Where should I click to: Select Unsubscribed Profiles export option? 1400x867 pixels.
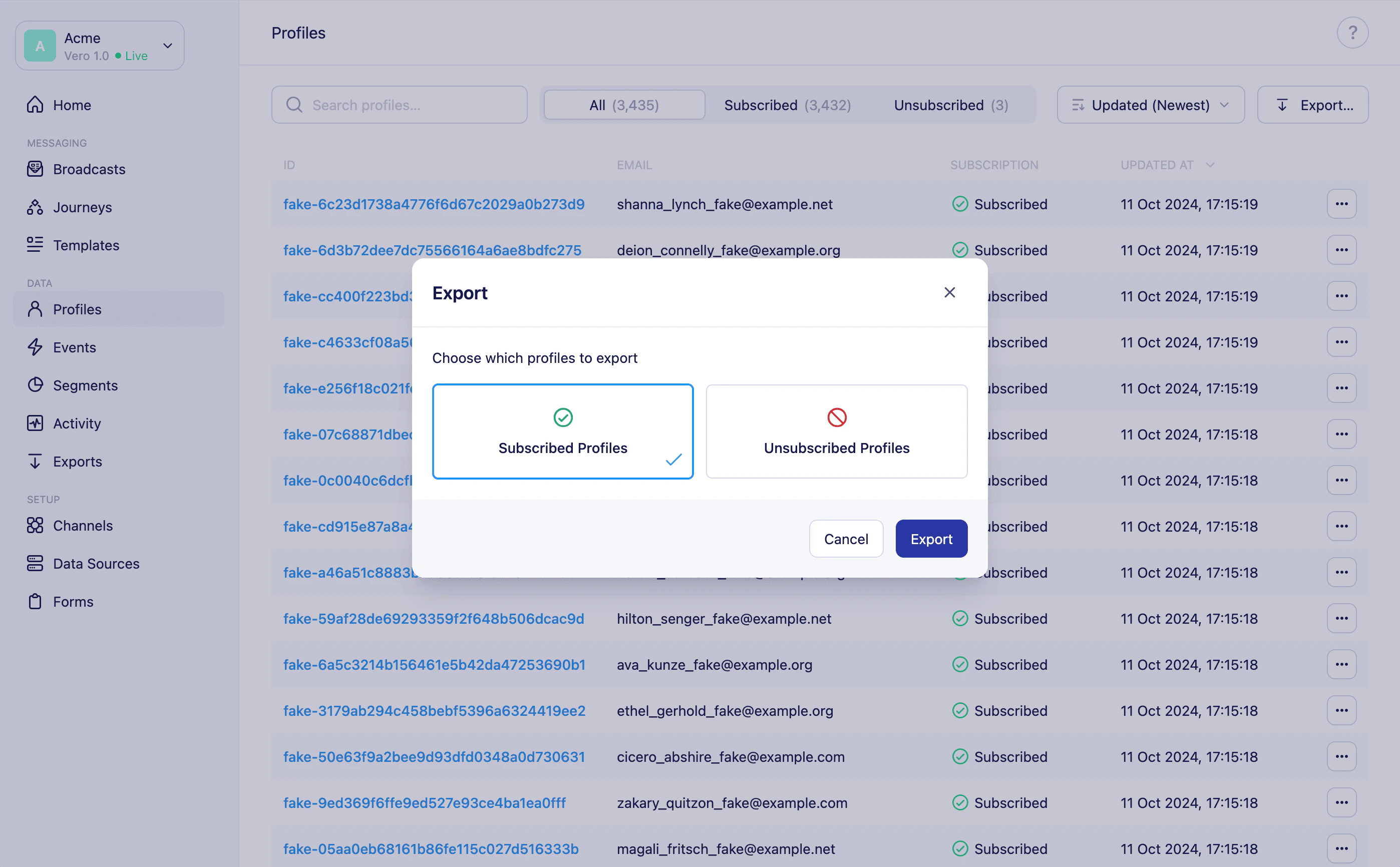tap(836, 431)
